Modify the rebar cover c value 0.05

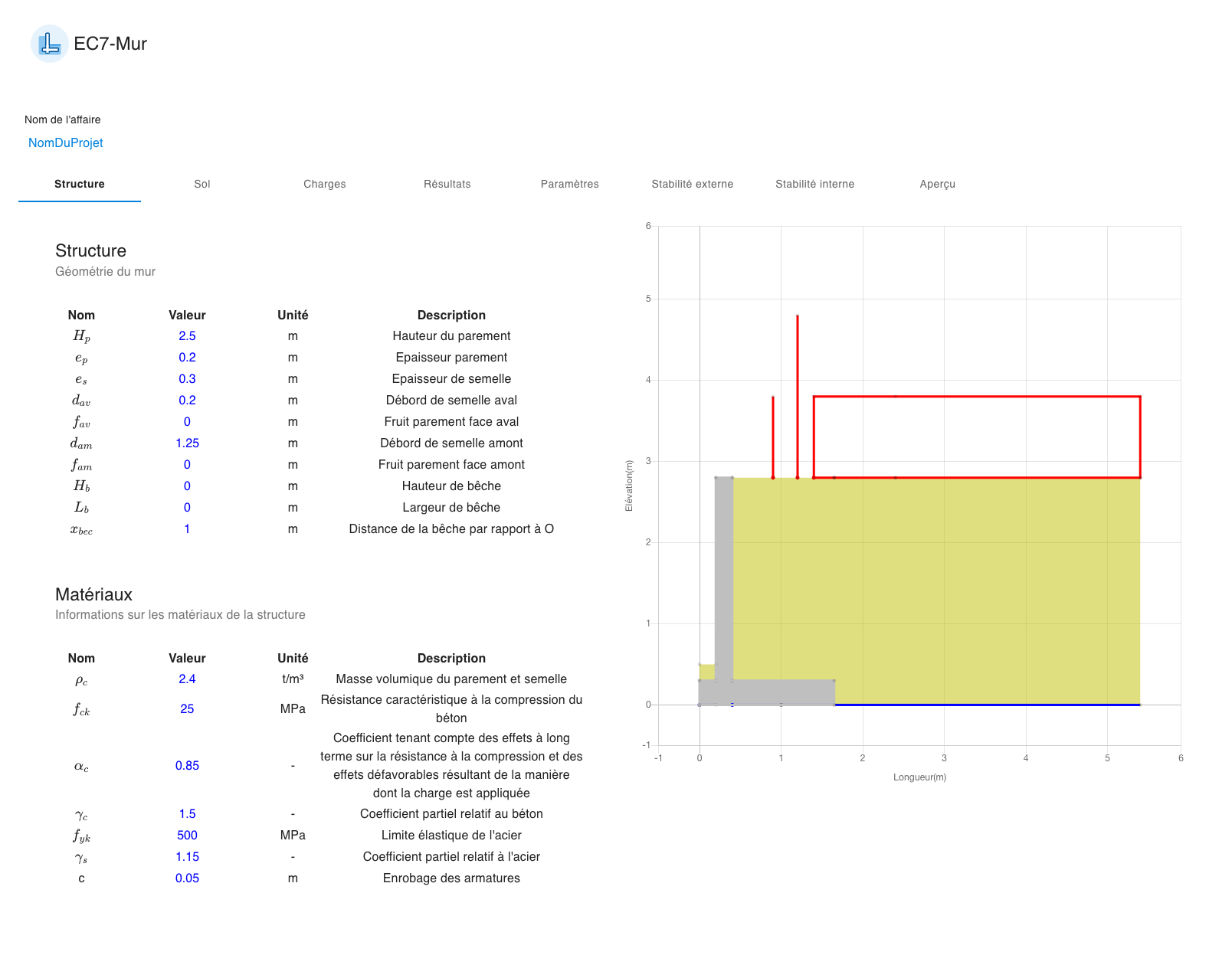187,878
